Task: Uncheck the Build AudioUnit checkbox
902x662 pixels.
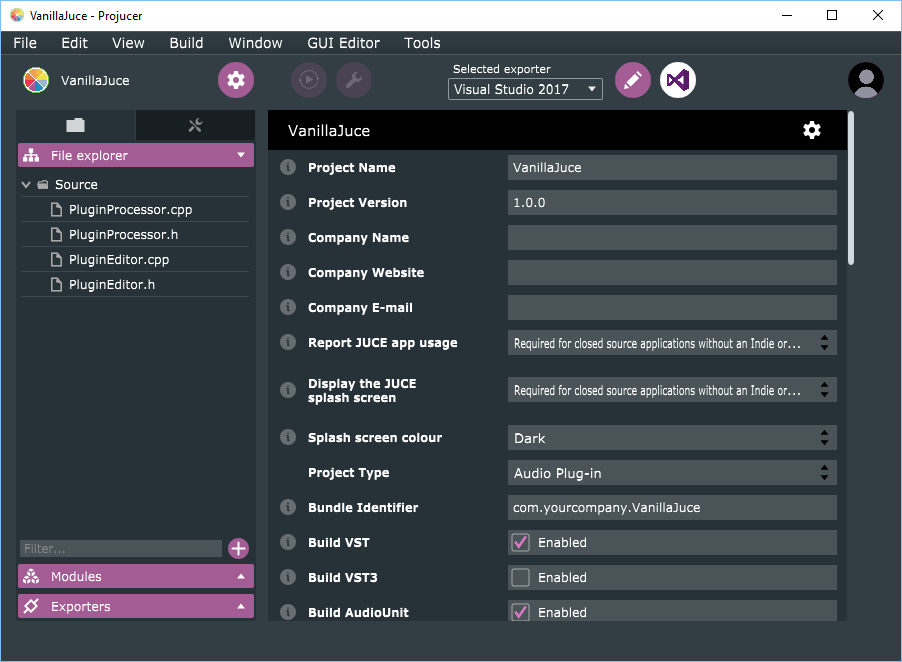Action: (x=520, y=612)
